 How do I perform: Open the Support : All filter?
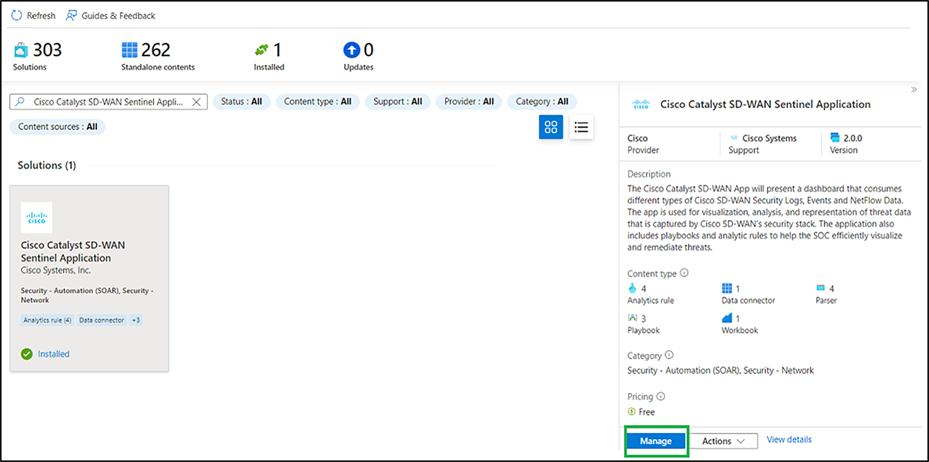[x=398, y=101]
